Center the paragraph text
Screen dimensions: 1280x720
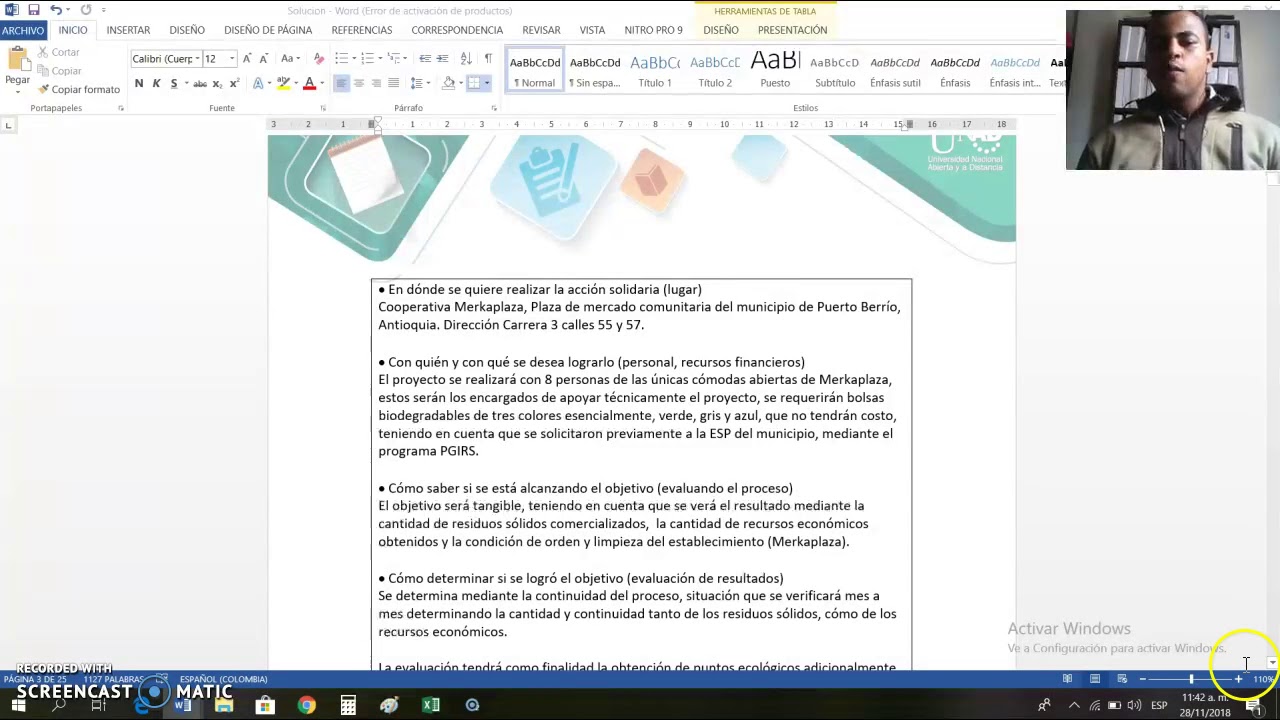pos(359,84)
